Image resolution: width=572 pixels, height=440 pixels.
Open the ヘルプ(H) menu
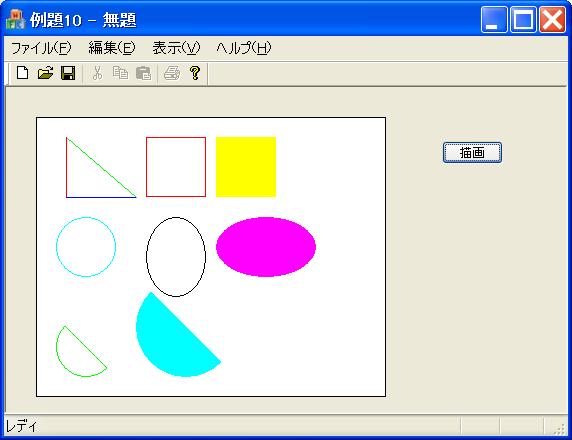tap(243, 48)
